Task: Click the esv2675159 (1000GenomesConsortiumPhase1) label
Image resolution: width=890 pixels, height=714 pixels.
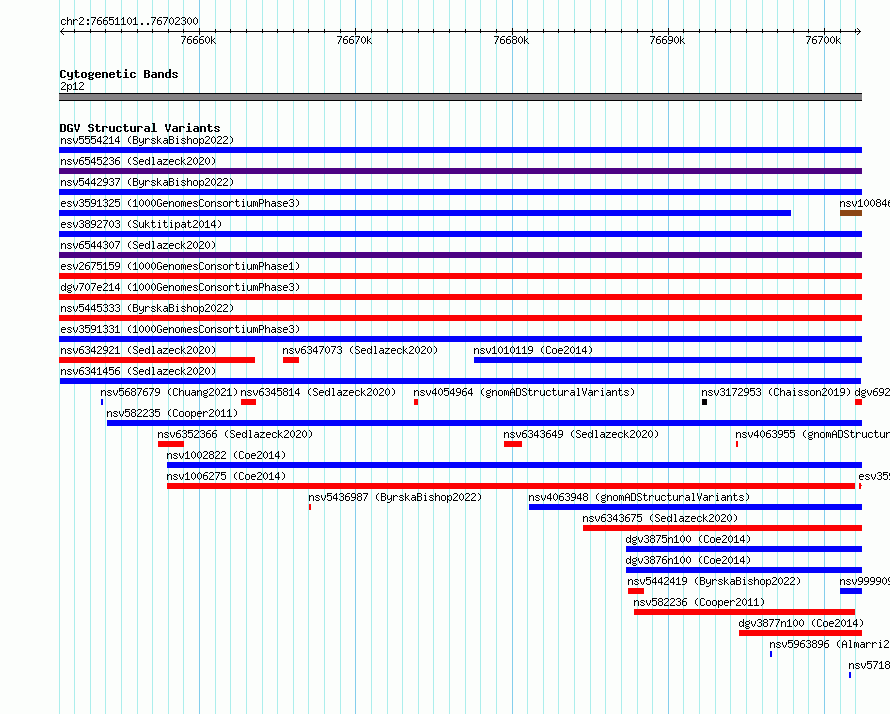Action: point(180,266)
